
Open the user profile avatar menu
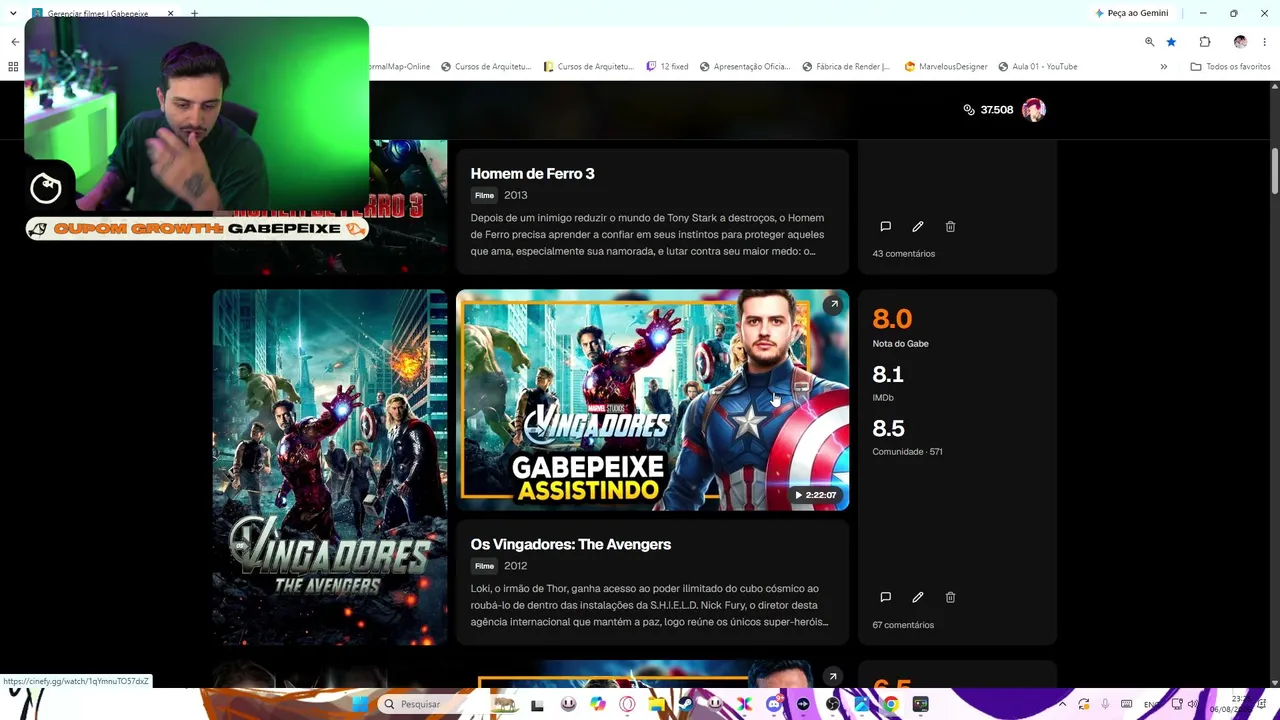pos(1034,110)
